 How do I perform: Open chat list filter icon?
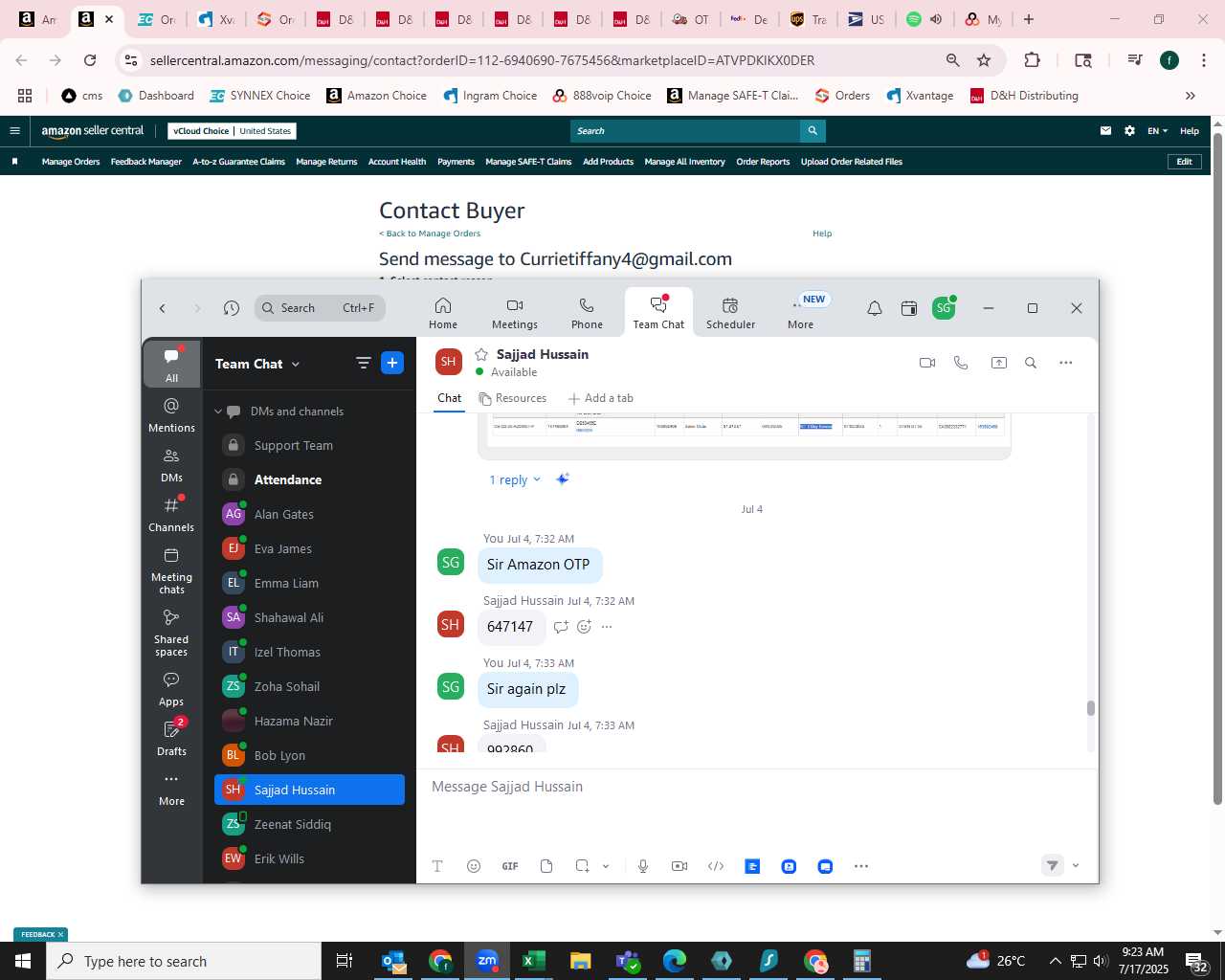coord(363,363)
